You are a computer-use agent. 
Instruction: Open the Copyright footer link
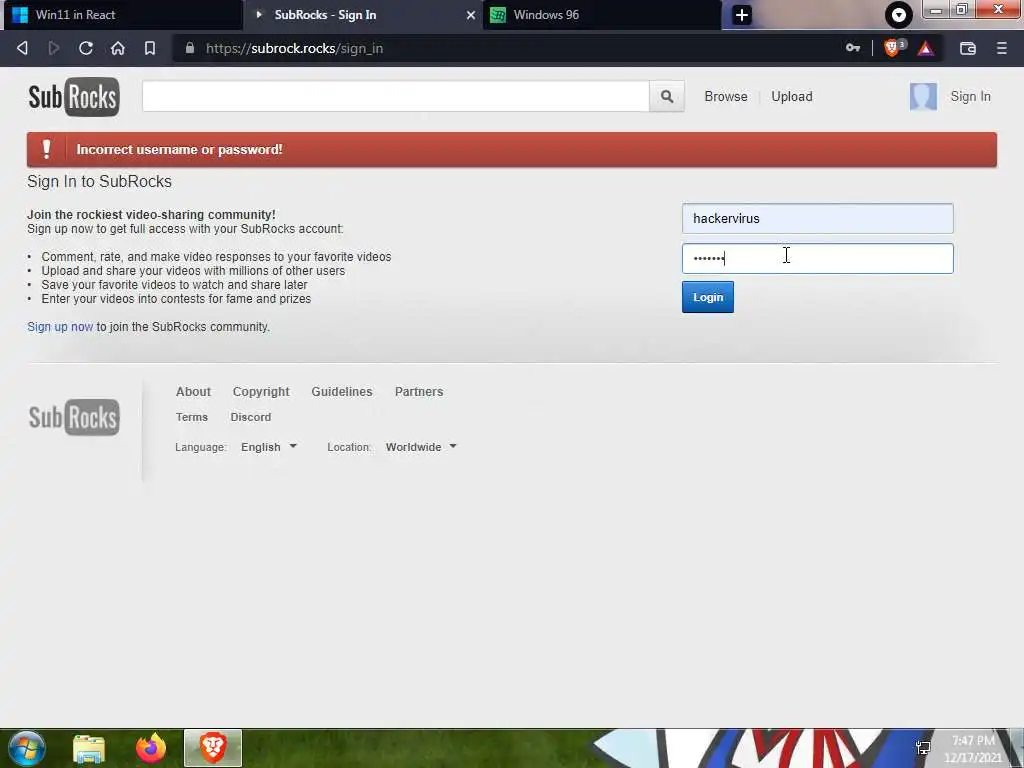tap(261, 392)
